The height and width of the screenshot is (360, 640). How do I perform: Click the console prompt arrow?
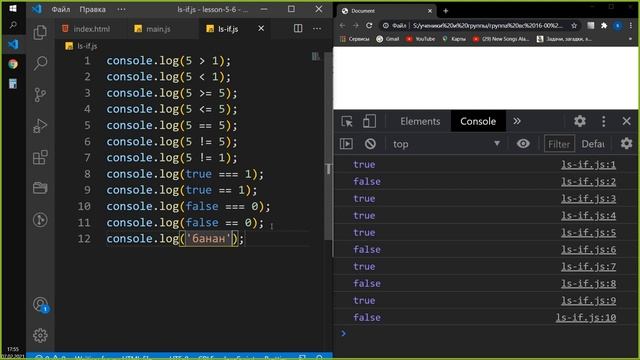point(343,333)
